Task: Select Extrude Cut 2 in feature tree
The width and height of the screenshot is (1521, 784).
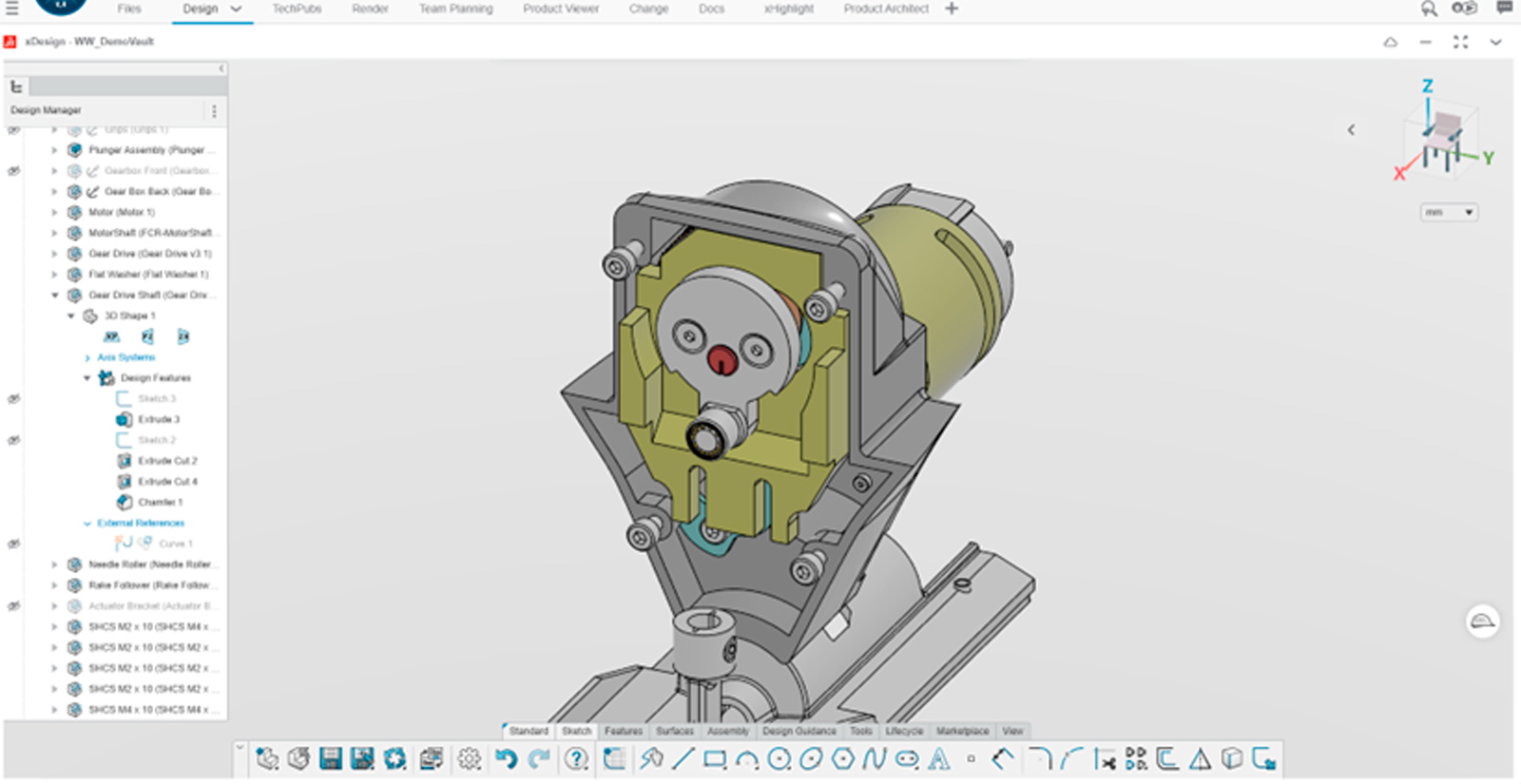Action: click(x=167, y=461)
